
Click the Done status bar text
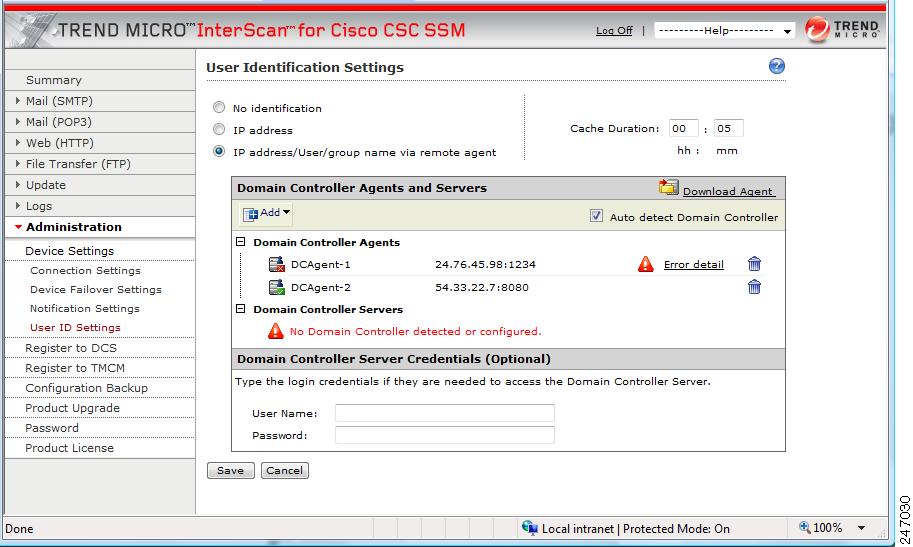point(19,529)
